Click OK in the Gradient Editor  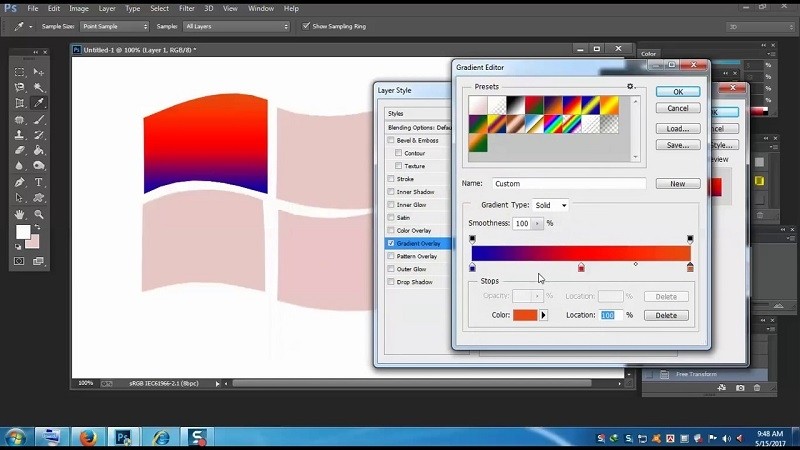click(x=678, y=92)
